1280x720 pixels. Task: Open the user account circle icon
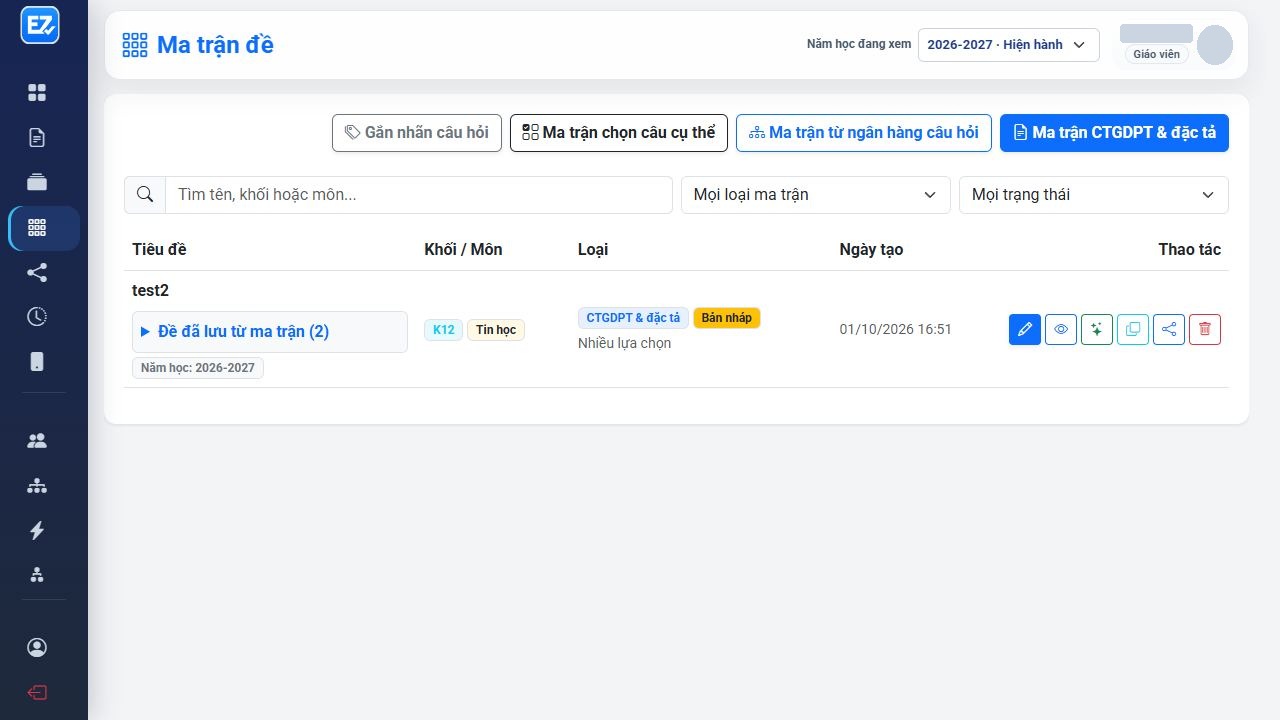click(x=37, y=648)
